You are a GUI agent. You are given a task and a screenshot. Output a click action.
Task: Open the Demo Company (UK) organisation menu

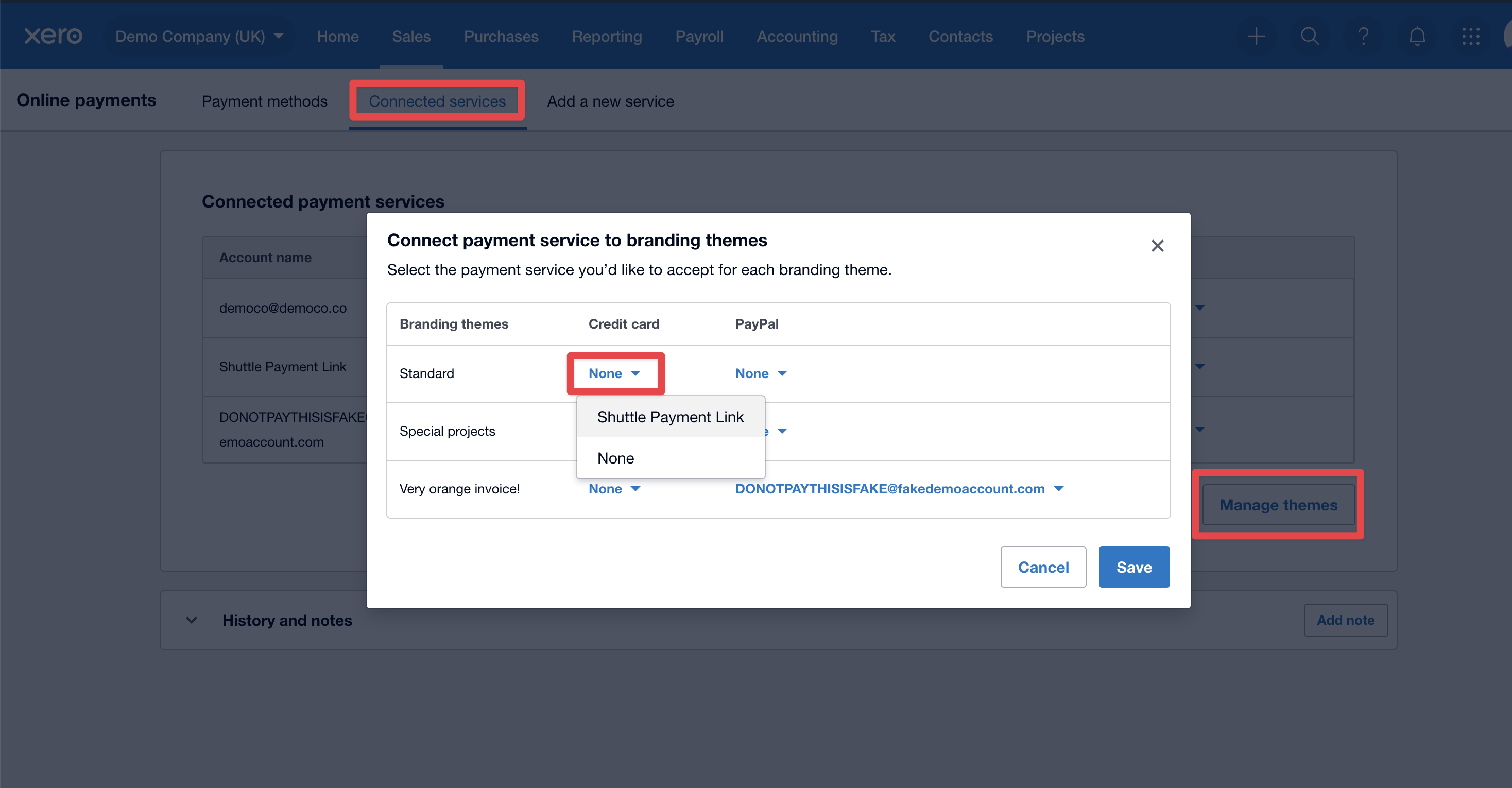[x=199, y=37]
